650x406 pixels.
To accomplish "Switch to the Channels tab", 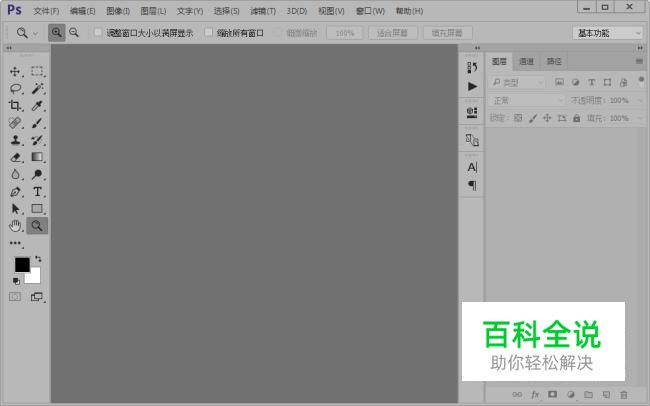I will [x=526, y=61].
